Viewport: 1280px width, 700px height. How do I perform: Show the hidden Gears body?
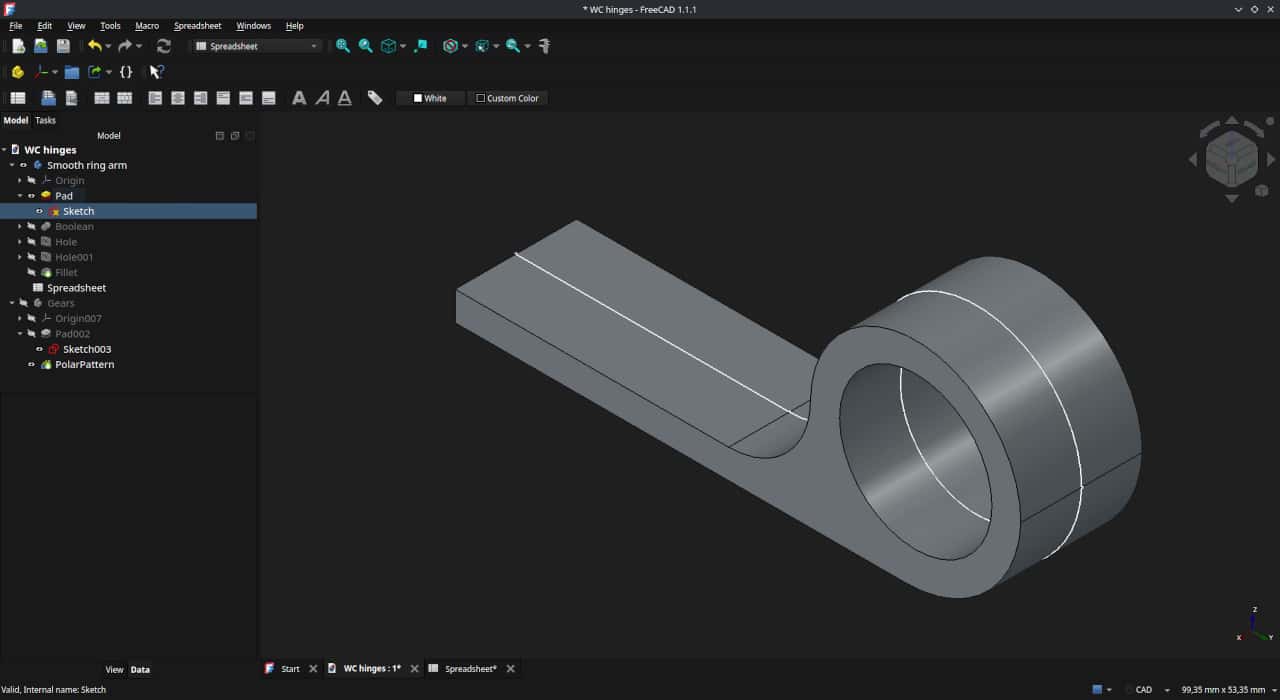[x=23, y=303]
